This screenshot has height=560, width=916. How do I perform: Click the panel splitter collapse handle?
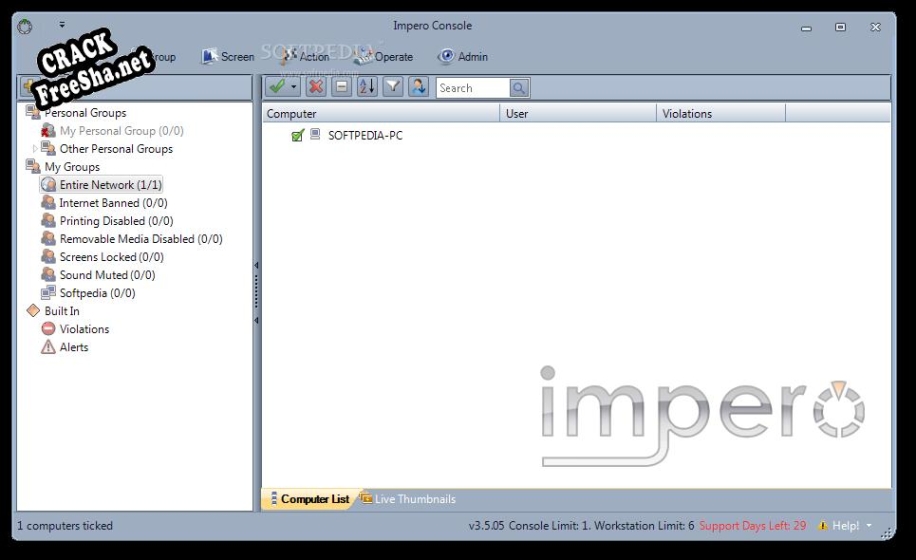pyautogui.click(x=256, y=292)
